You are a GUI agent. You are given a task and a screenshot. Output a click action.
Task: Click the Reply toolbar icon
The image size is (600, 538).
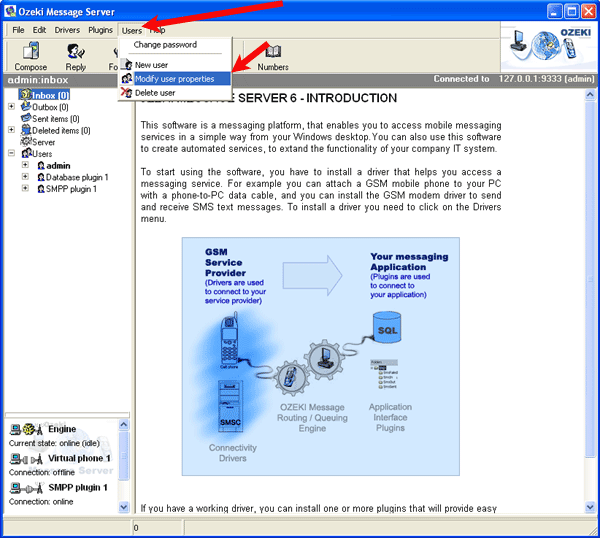(76, 51)
